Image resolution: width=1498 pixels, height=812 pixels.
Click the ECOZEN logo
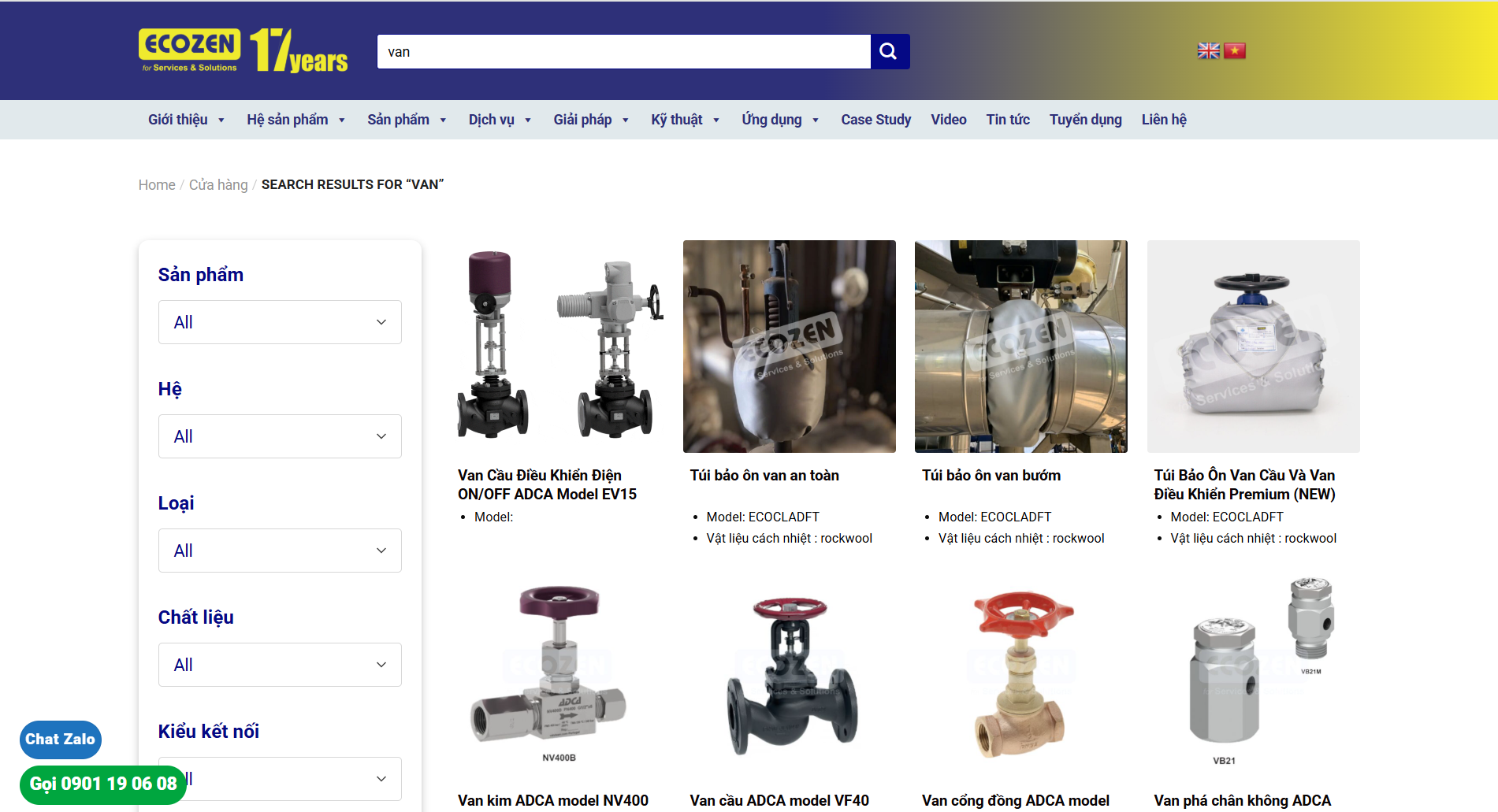pos(190,50)
